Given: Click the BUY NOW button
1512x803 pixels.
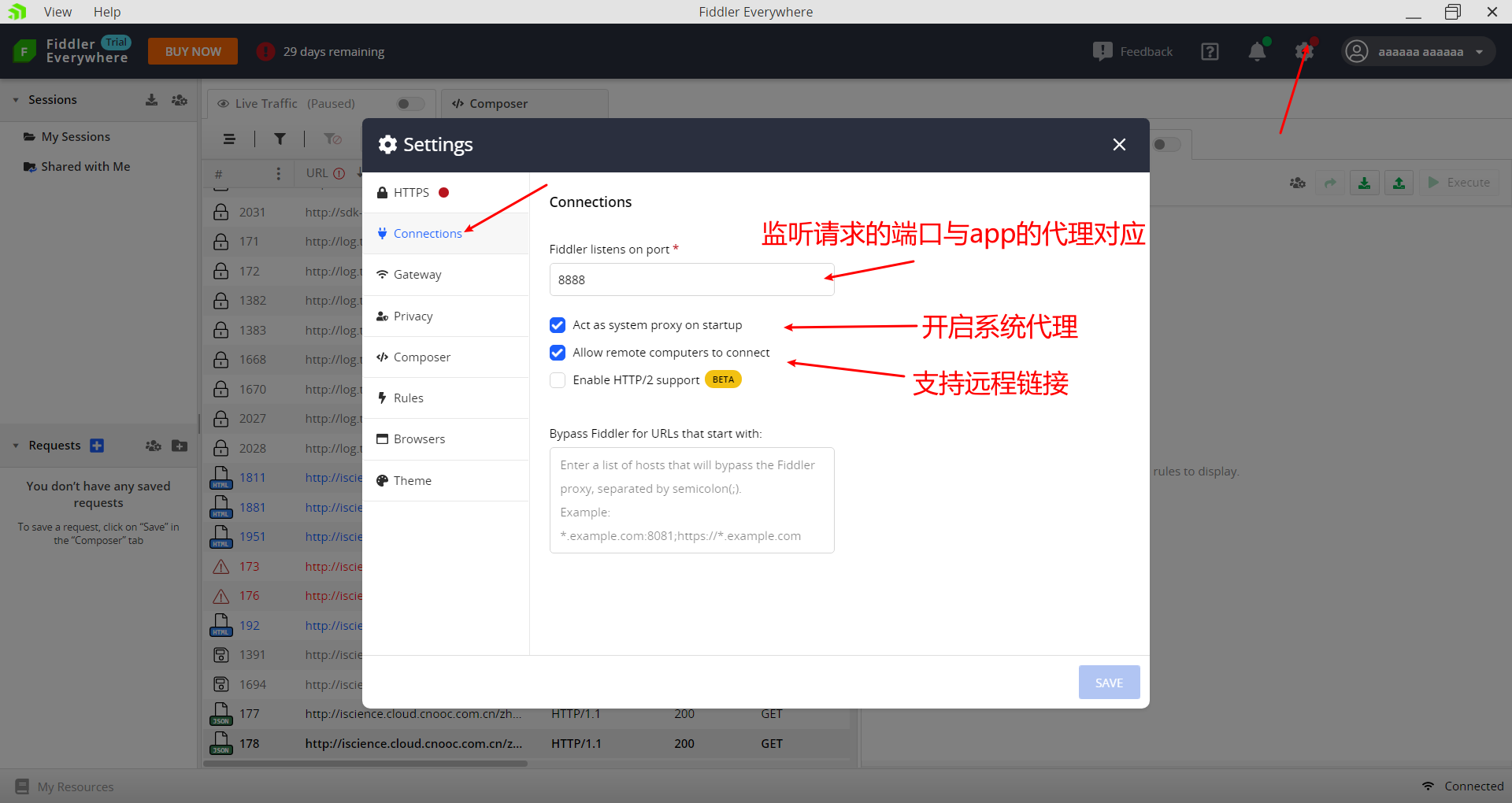Looking at the screenshot, I should click(193, 51).
